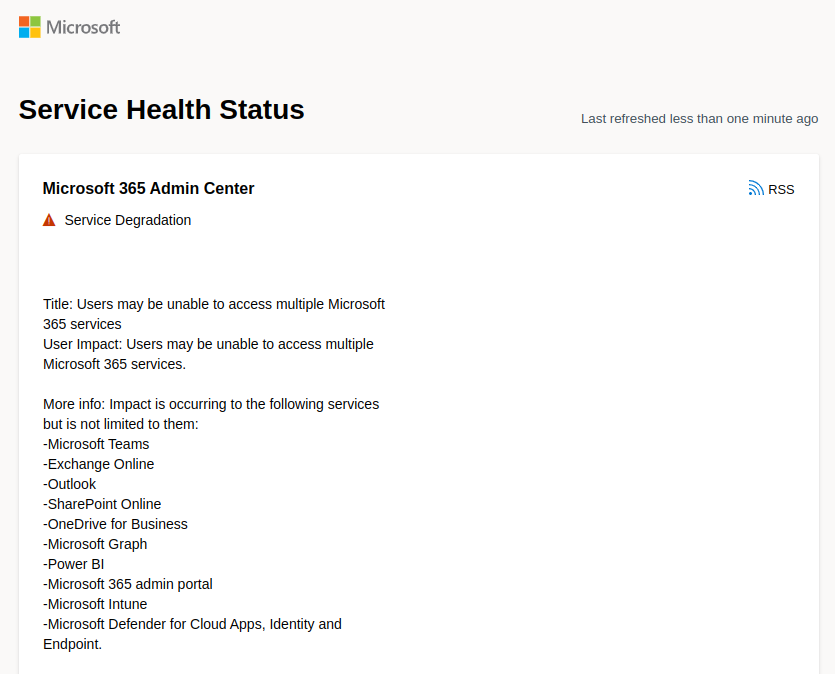
Task: Click the -Power BI list entry
Action: 73,564
